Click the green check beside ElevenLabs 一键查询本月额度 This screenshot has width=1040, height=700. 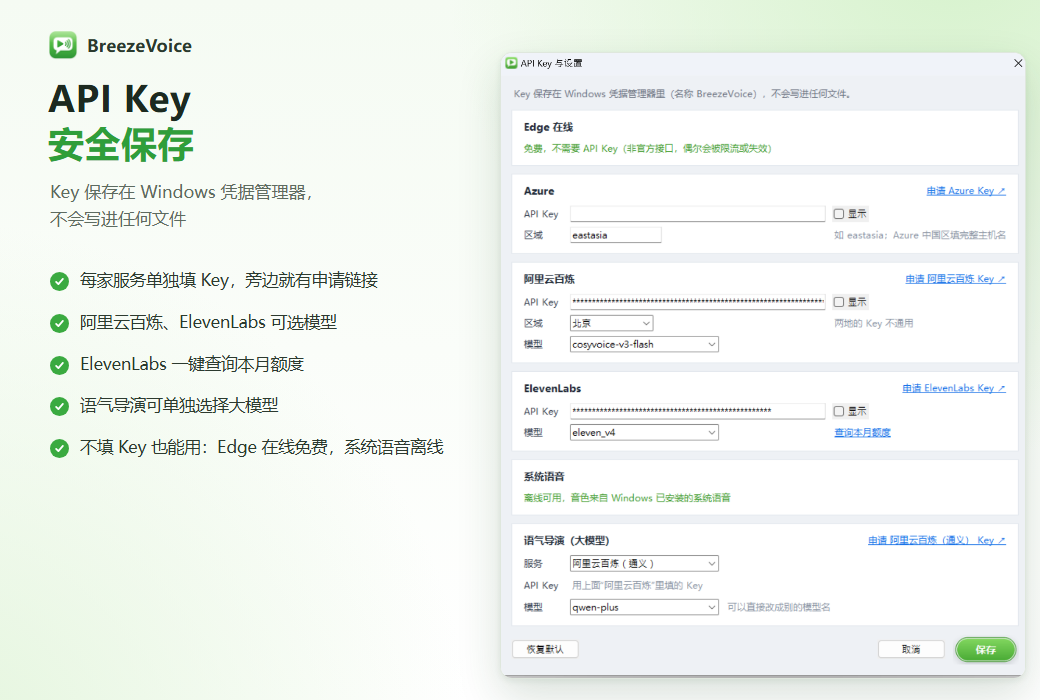[60, 365]
